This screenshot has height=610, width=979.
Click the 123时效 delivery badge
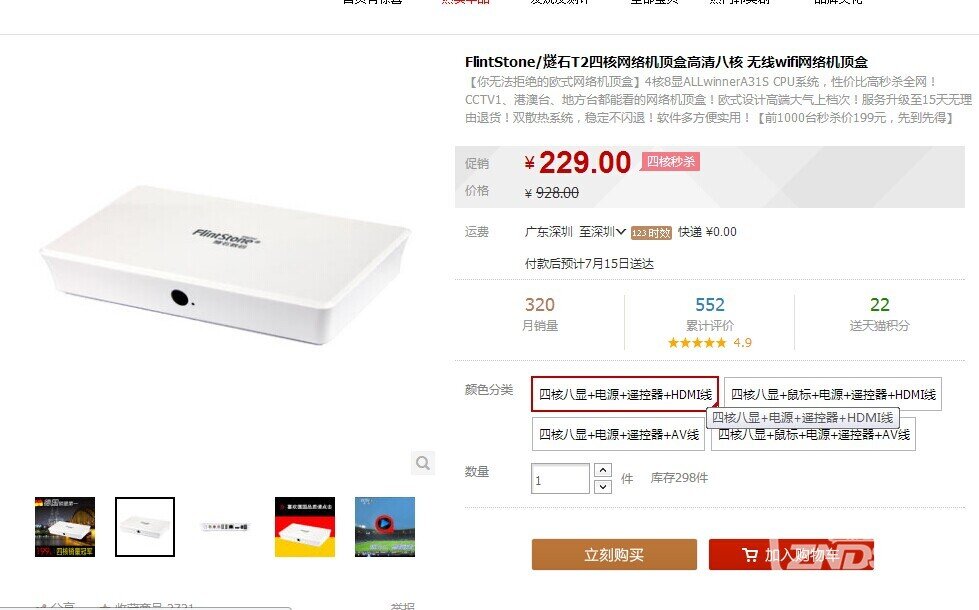651,233
